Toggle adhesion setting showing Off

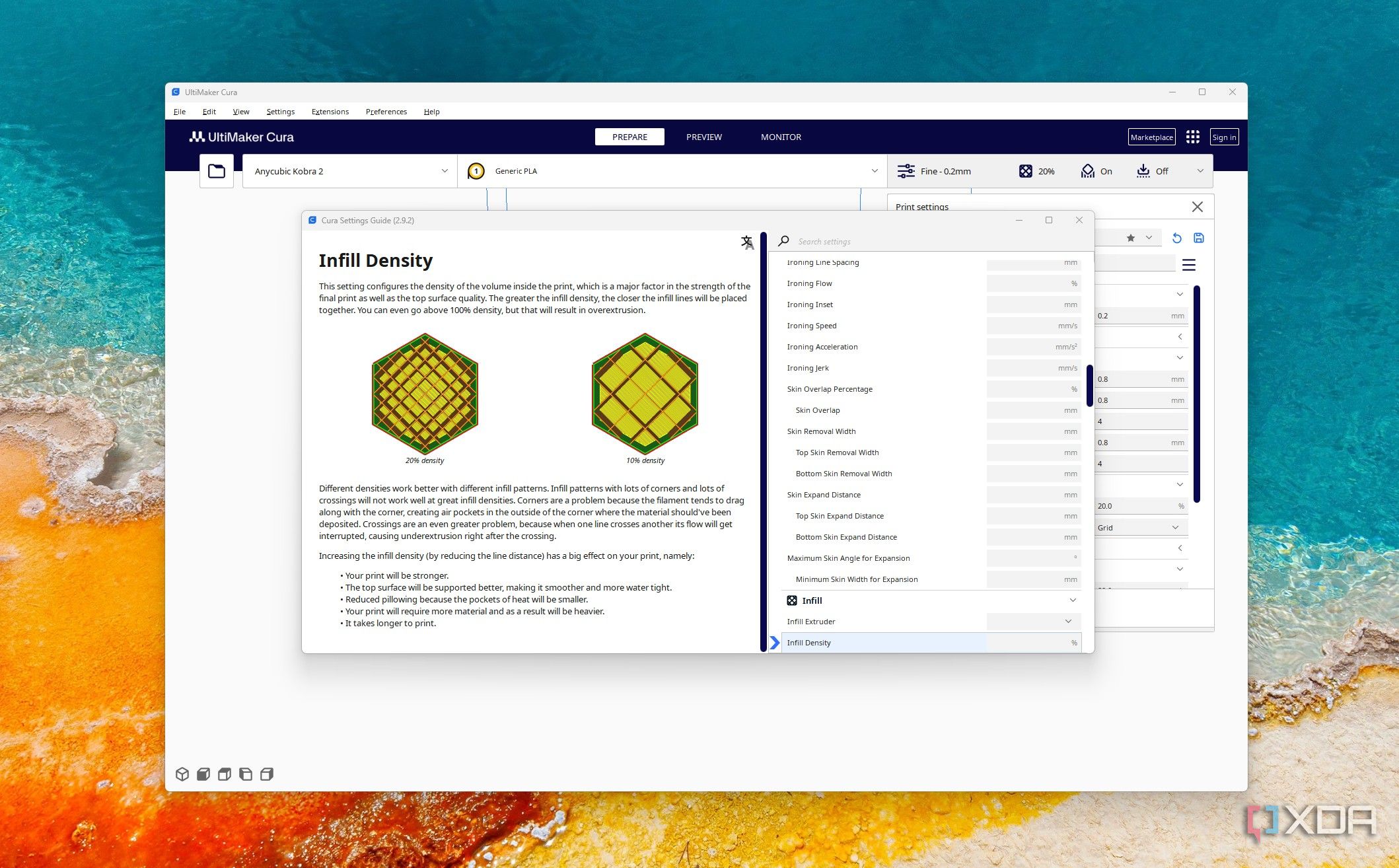(1152, 171)
